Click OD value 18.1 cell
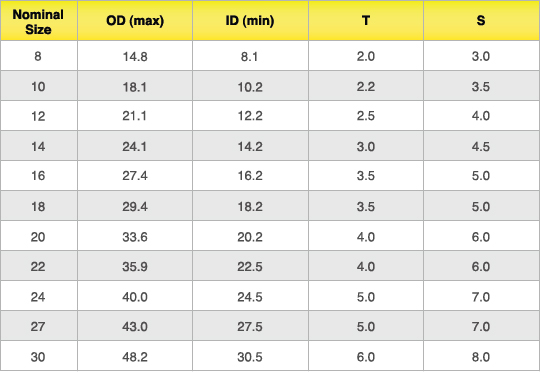Image resolution: width=540 pixels, height=372 pixels. pyautogui.click(x=135, y=86)
